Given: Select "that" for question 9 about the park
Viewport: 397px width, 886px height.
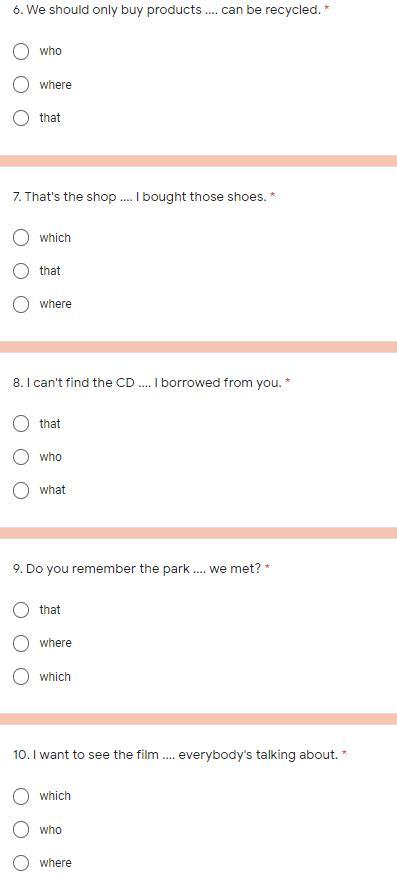Looking at the screenshot, I should pyautogui.click(x=21, y=610).
